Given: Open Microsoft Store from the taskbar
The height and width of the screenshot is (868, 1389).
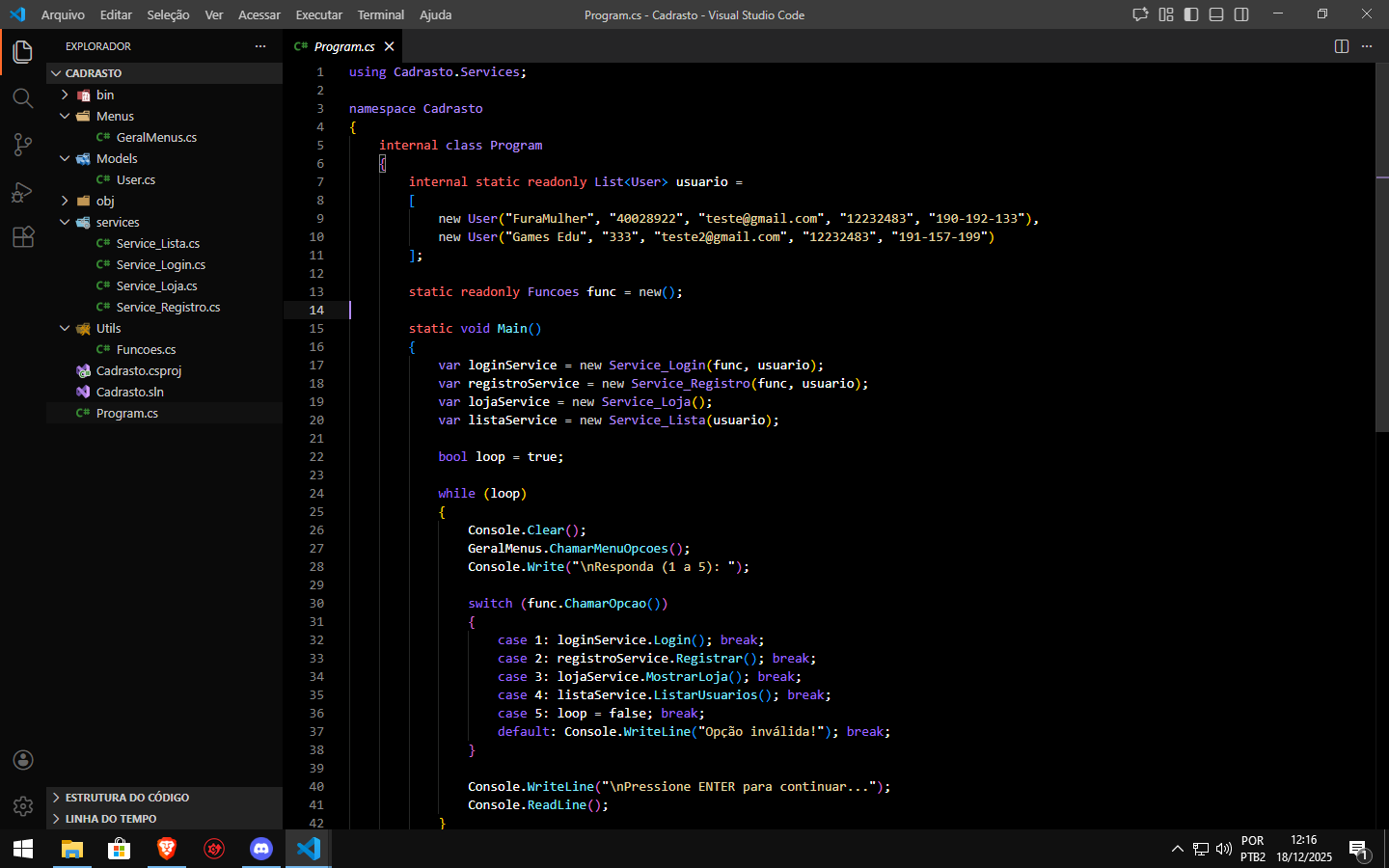Looking at the screenshot, I should point(120,849).
